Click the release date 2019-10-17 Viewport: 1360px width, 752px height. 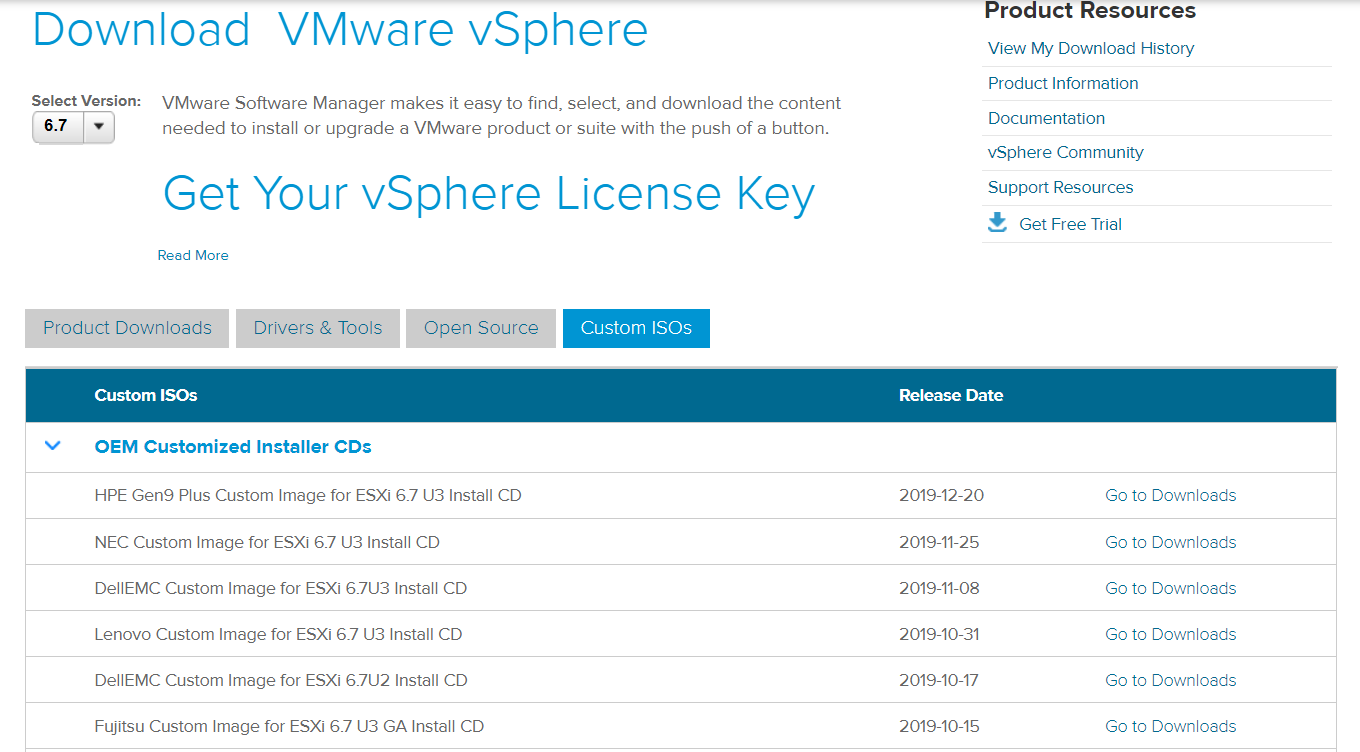[939, 680]
